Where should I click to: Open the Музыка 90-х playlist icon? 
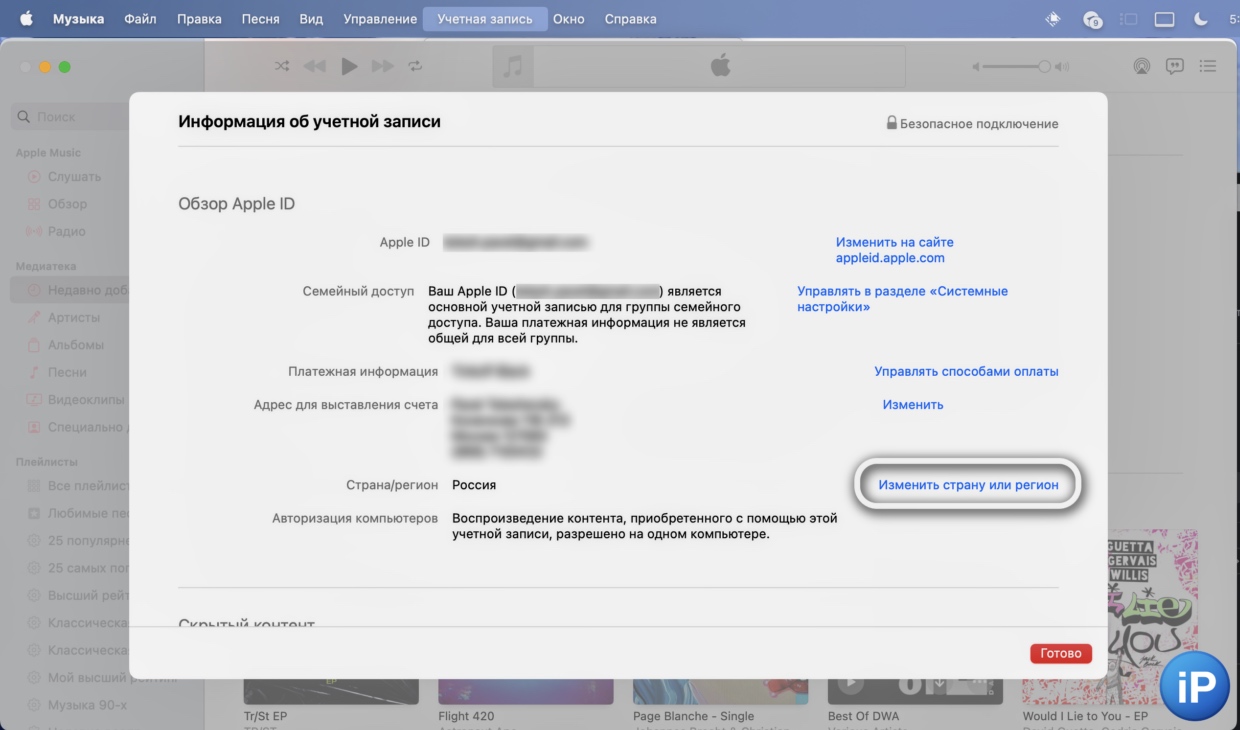(34, 706)
